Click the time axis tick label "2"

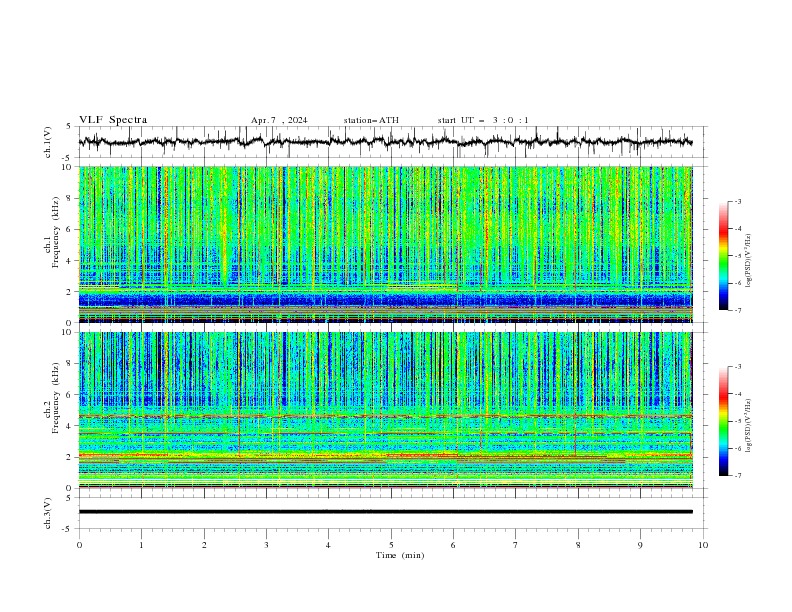(204, 545)
